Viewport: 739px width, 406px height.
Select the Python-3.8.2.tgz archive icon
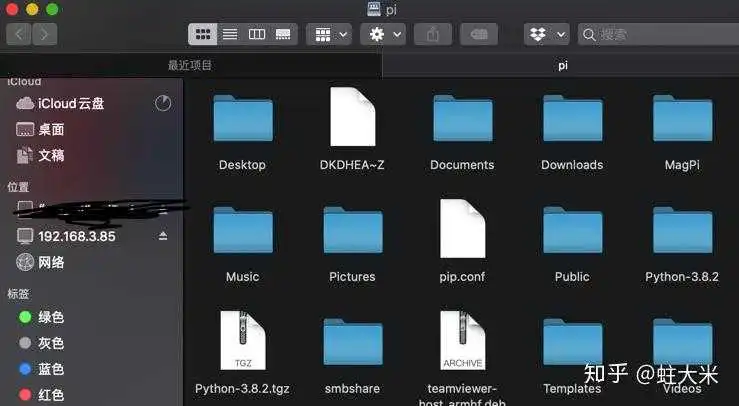click(x=243, y=340)
